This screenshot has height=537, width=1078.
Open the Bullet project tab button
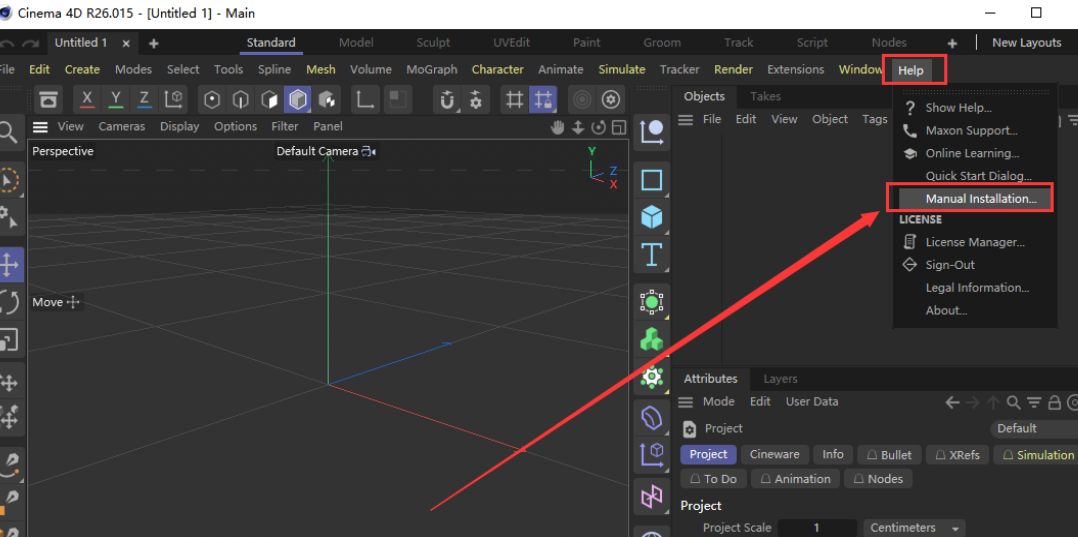(888, 454)
